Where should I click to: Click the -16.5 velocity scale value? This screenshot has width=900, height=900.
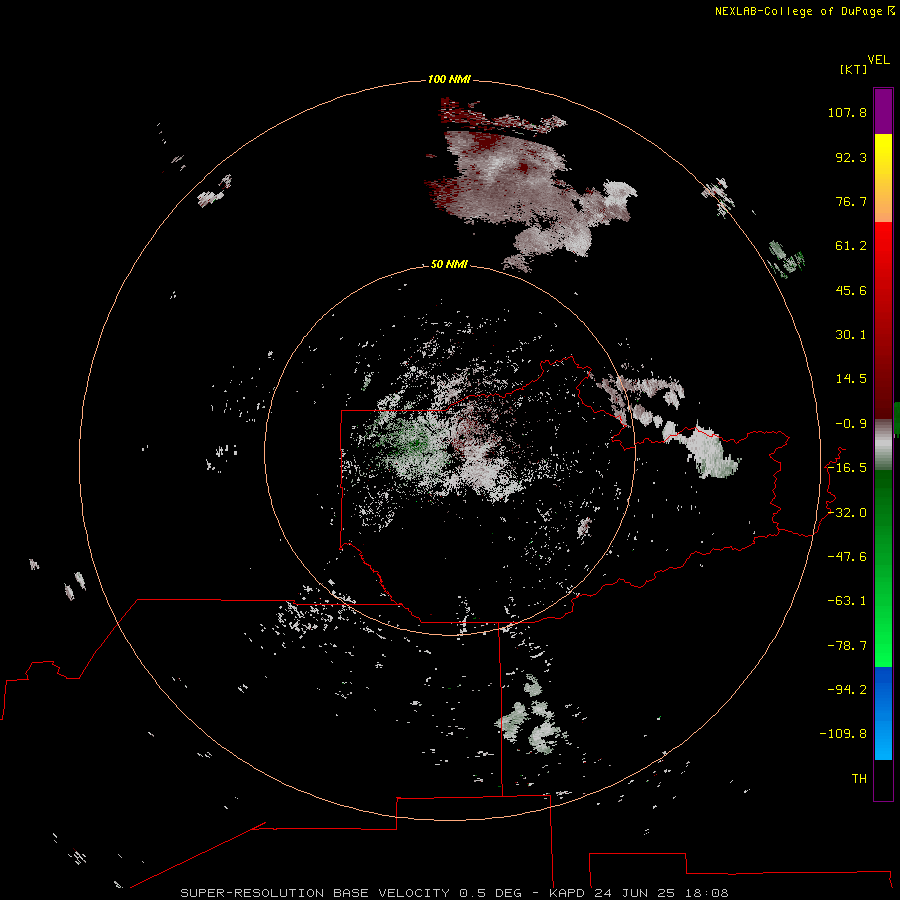tap(847, 468)
